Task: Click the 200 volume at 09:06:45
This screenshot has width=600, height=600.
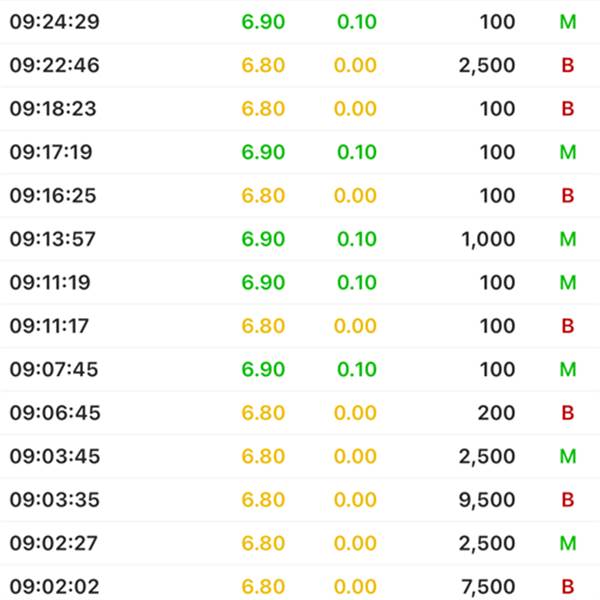Action: (496, 413)
